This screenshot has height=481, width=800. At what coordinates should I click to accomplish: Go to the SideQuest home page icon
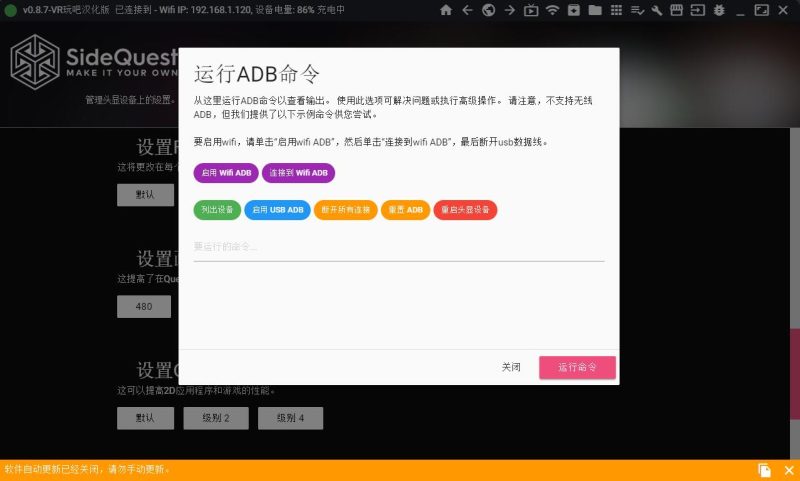tap(446, 10)
